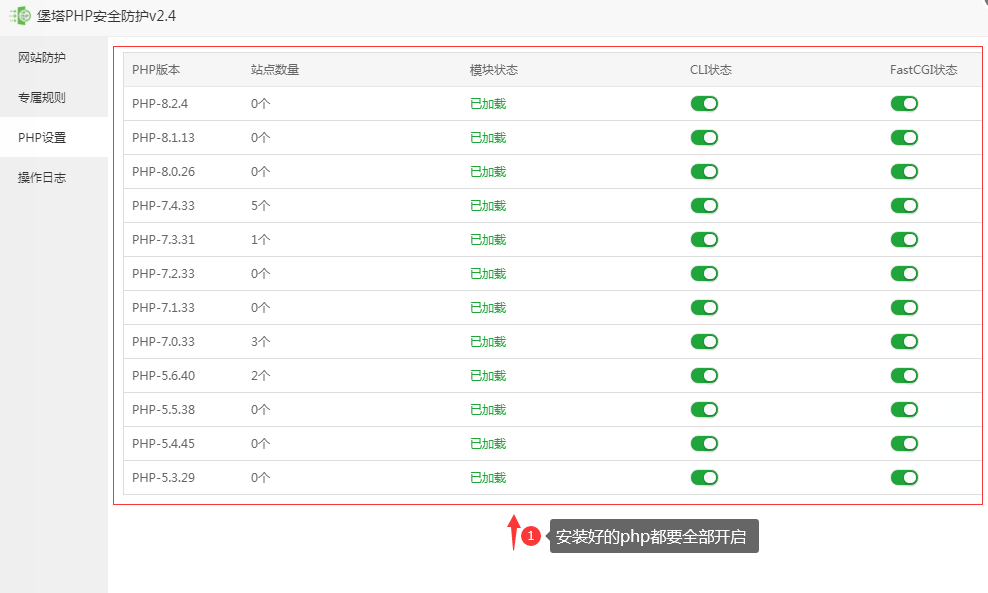Click the 已加载 link for PHP-8.2.4
The height and width of the screenshot is (593, 988).
point(487,103)
